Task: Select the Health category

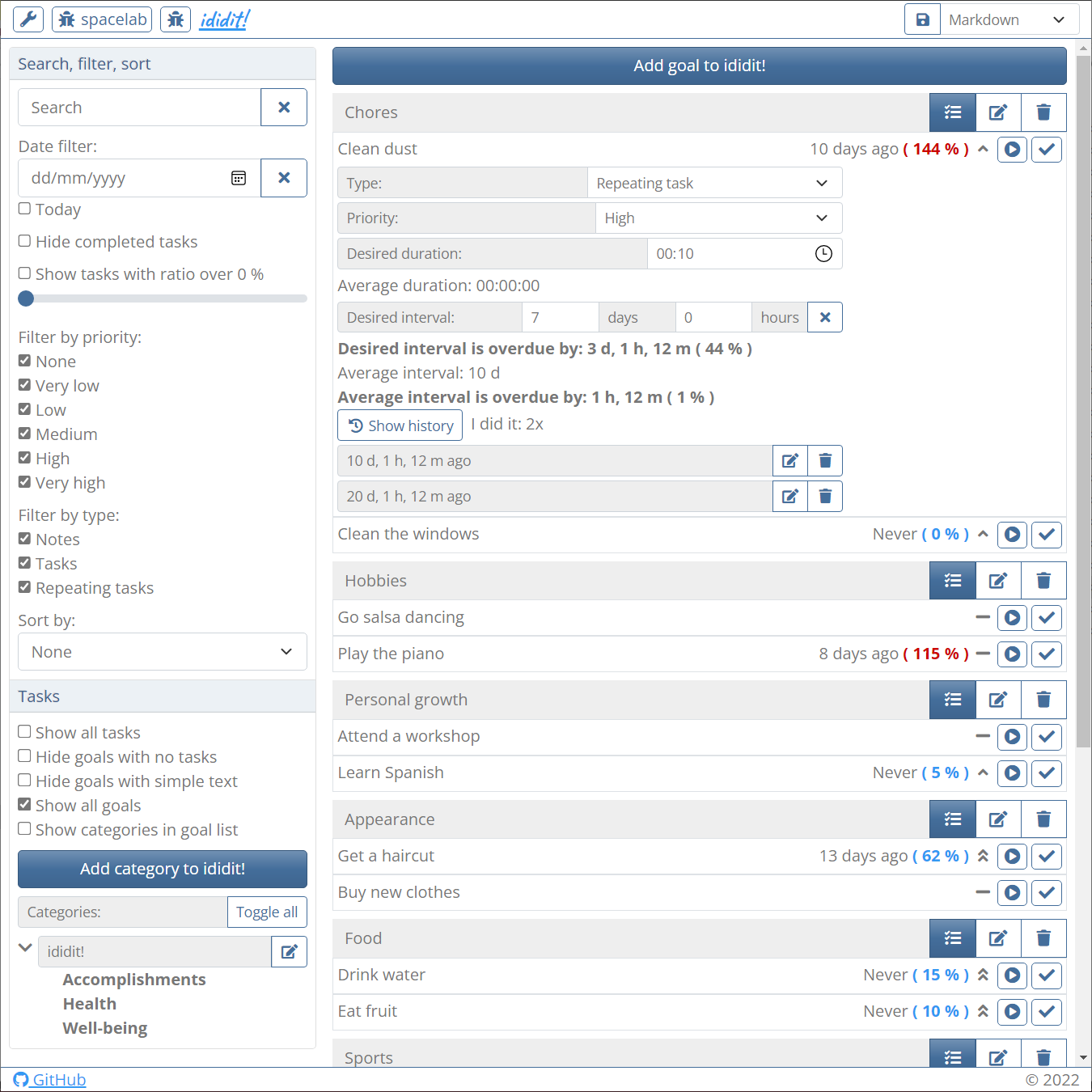Action: pyautogui.click(x=90, y=1004)
